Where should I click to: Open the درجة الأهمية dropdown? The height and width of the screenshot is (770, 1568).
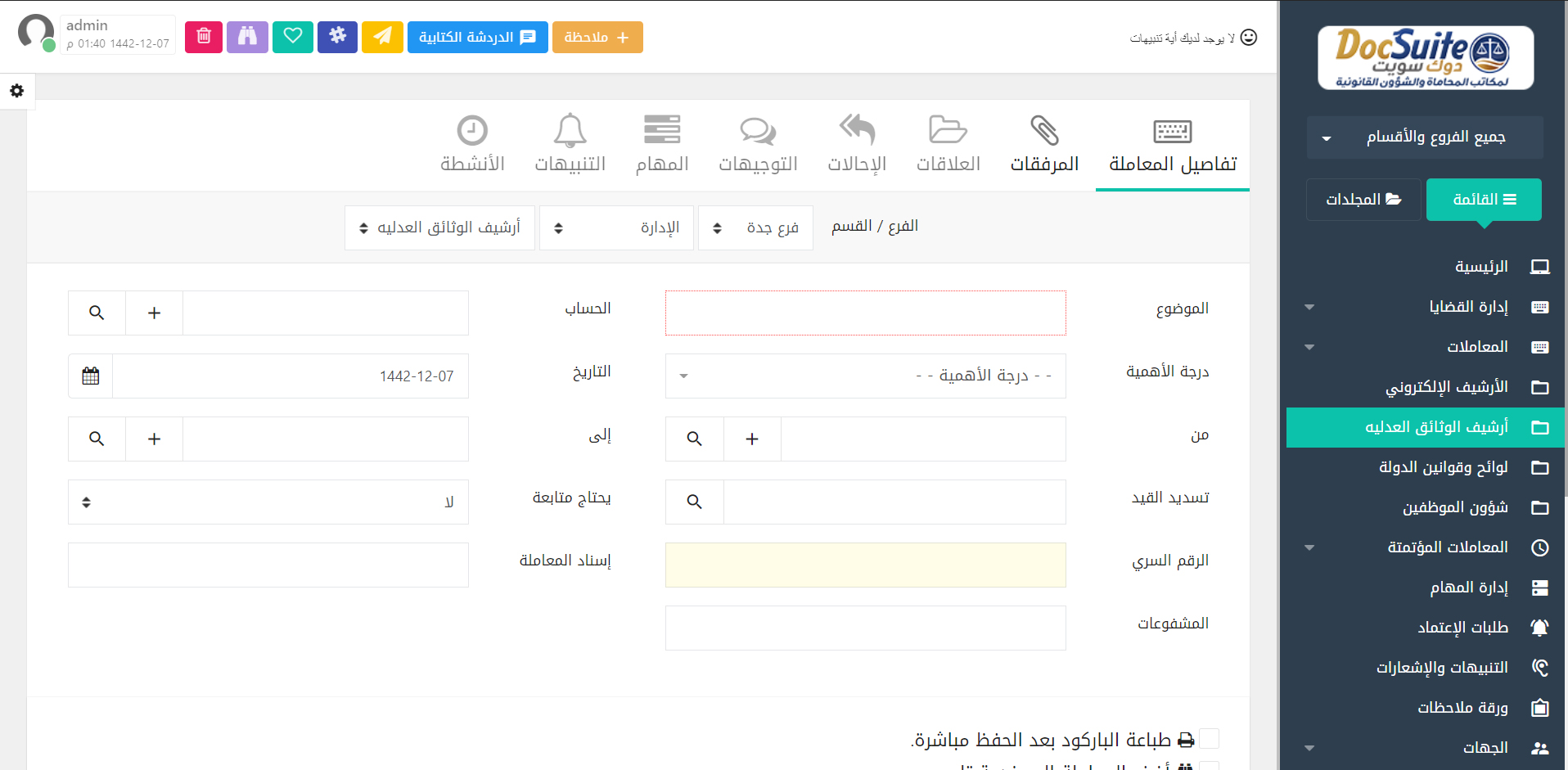point(865,376)
